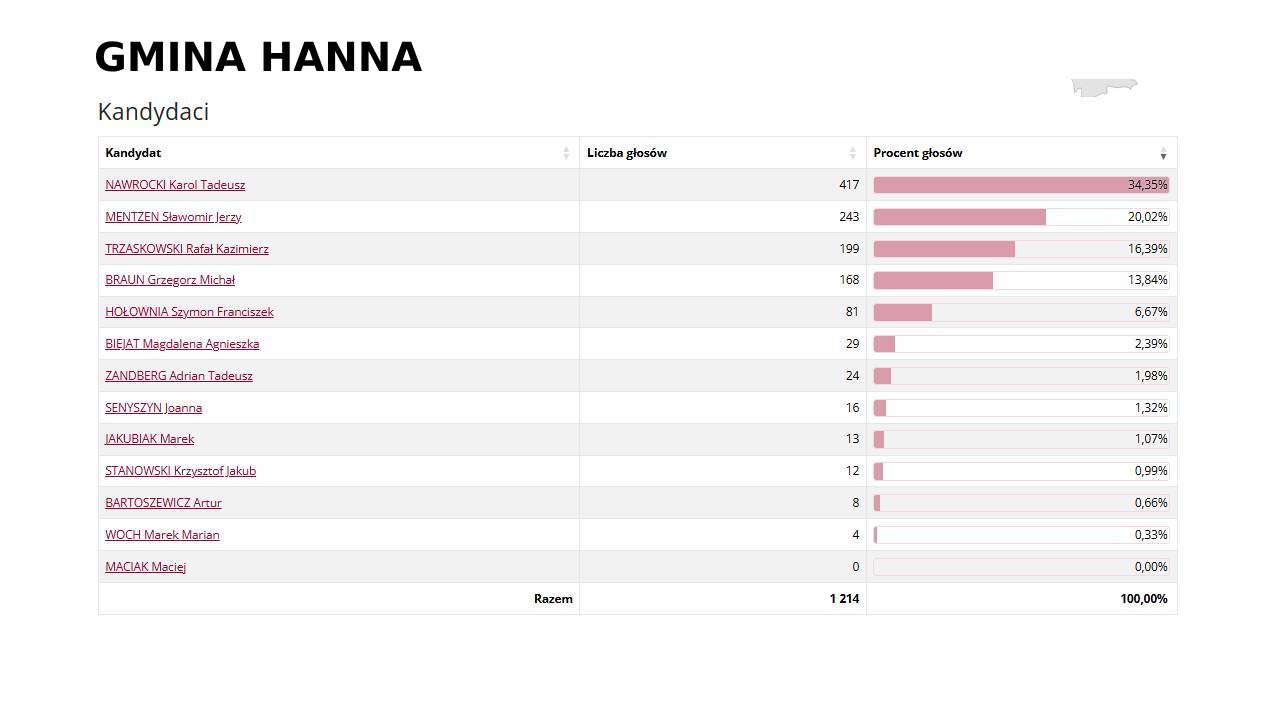This screenshot has height=720, width=1280.
Task: Toggle Procent głosów sort arrow
Action: click(1163, 154)
